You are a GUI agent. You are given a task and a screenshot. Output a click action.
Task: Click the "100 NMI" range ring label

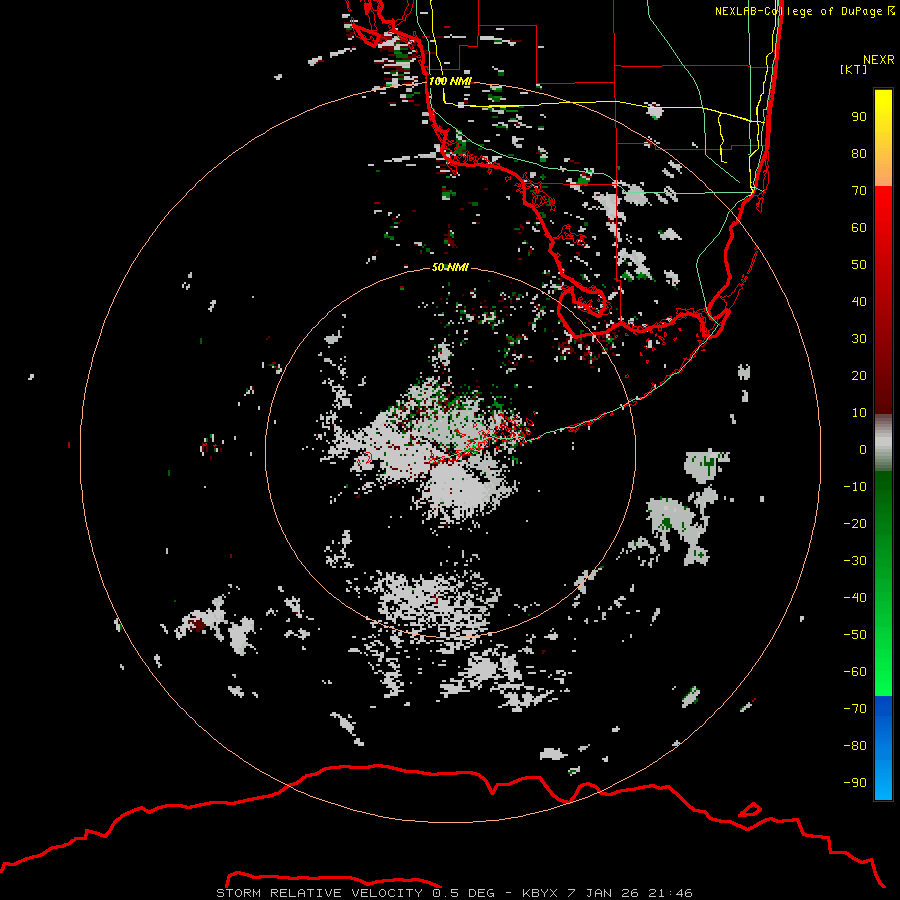(x=450, y=81)
